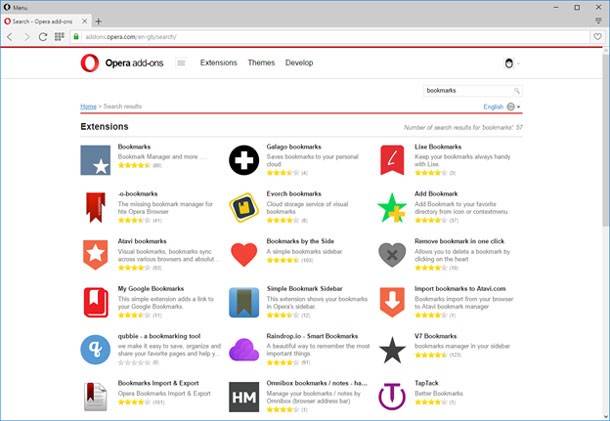Screen dimensions: 610x421
Task: Open the qubble blue circle icon
Action: pos(95,349)
